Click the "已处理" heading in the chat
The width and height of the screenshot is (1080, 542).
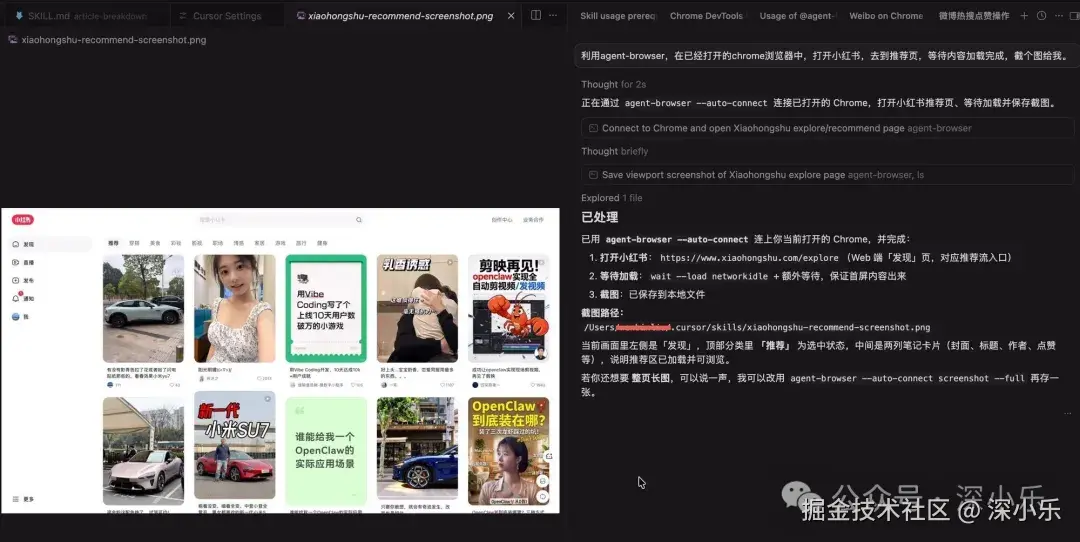[x=599, y=217]
